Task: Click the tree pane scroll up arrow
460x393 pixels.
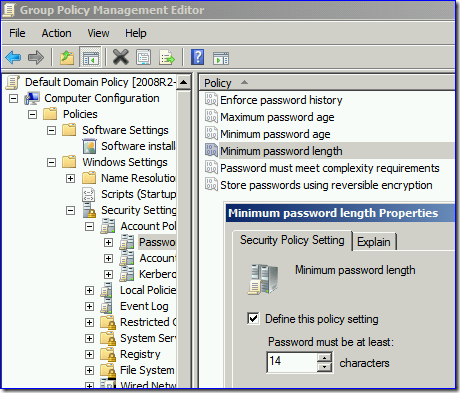Action: [x=184, y=82]
